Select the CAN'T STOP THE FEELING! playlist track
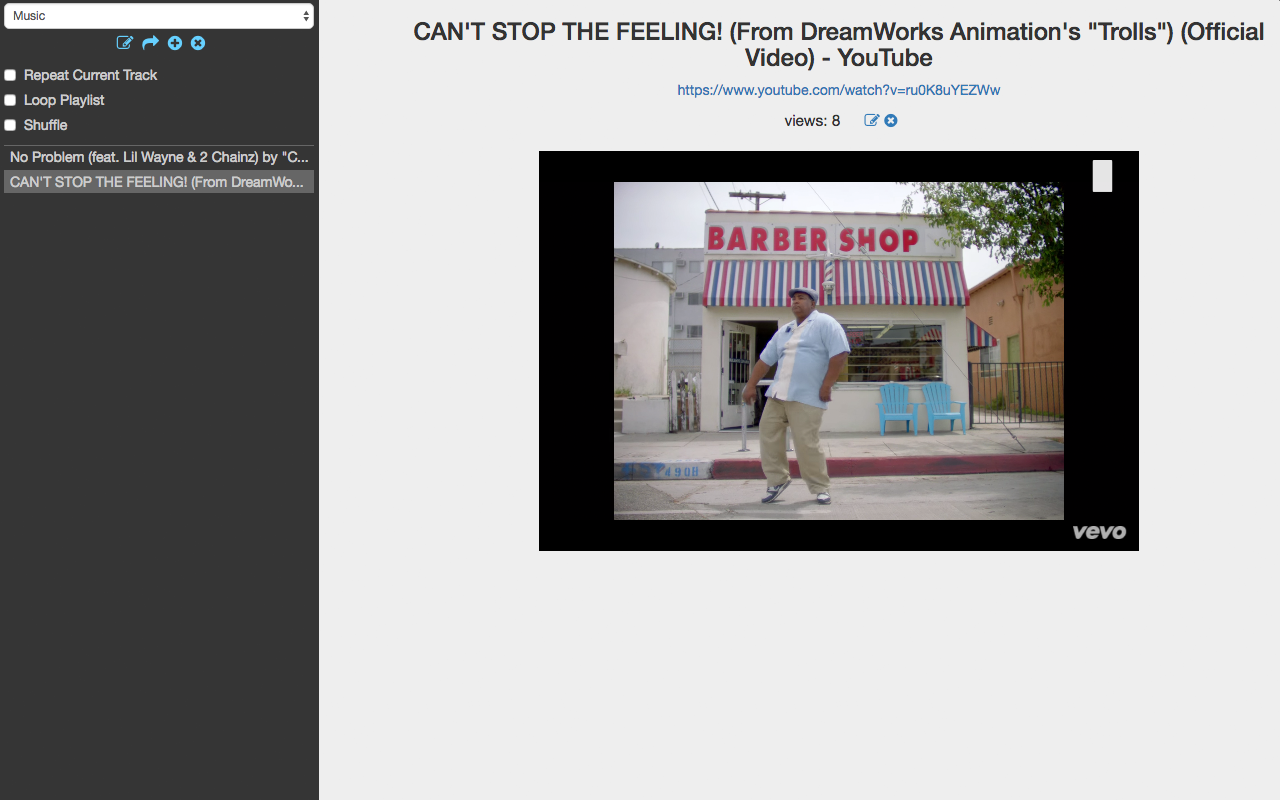The height and width of the screenshot is (800, 1280). pyautogui.click(x=159, y=182)
